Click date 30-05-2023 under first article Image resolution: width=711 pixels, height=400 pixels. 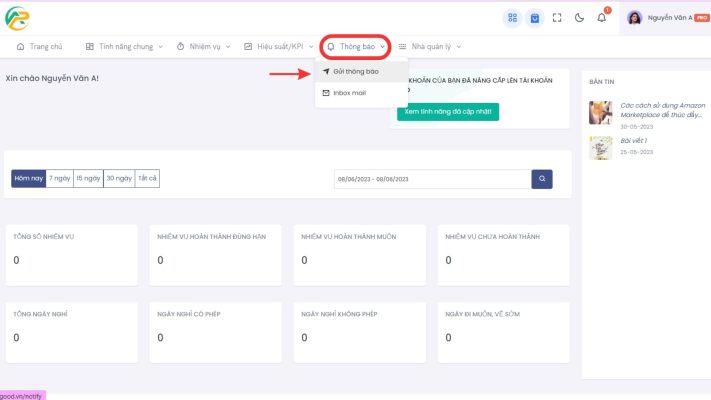[637, 127]
